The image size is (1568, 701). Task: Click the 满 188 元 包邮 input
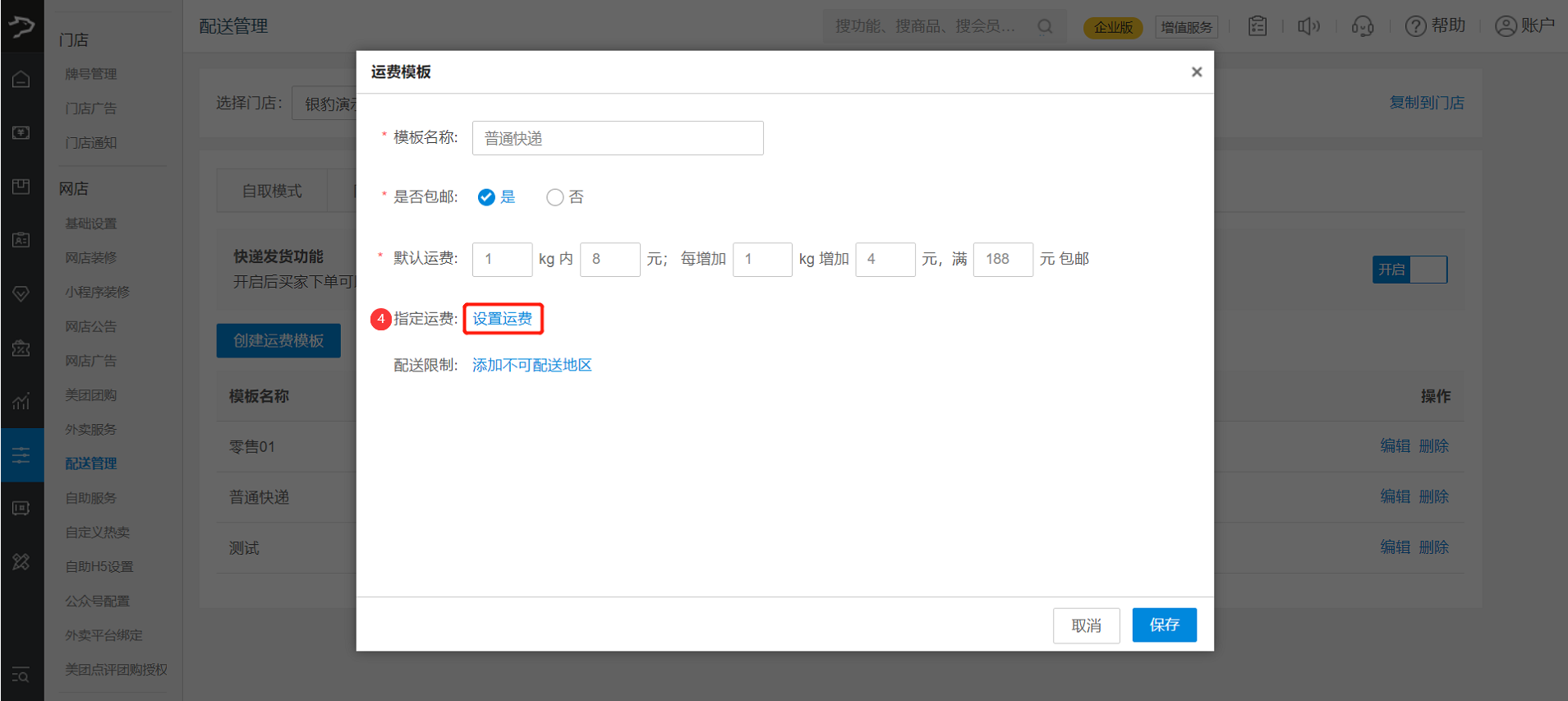point(1003,260)
